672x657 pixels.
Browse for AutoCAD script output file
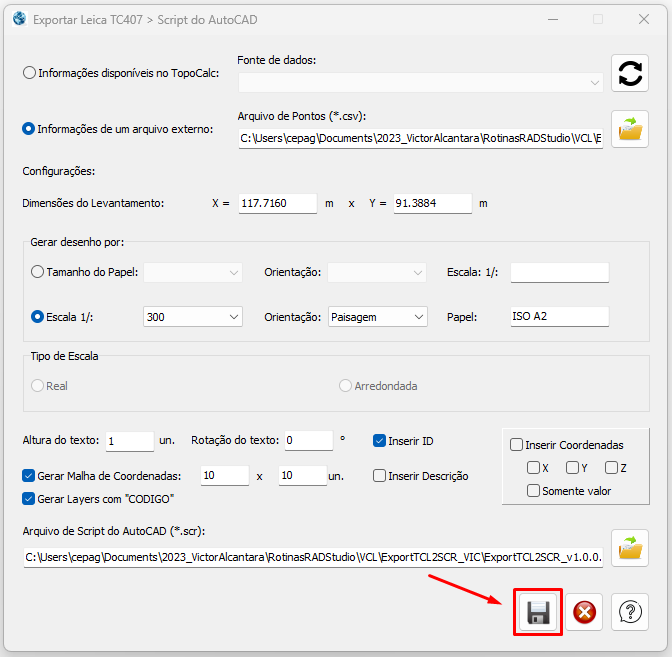[x=629, y=548]
